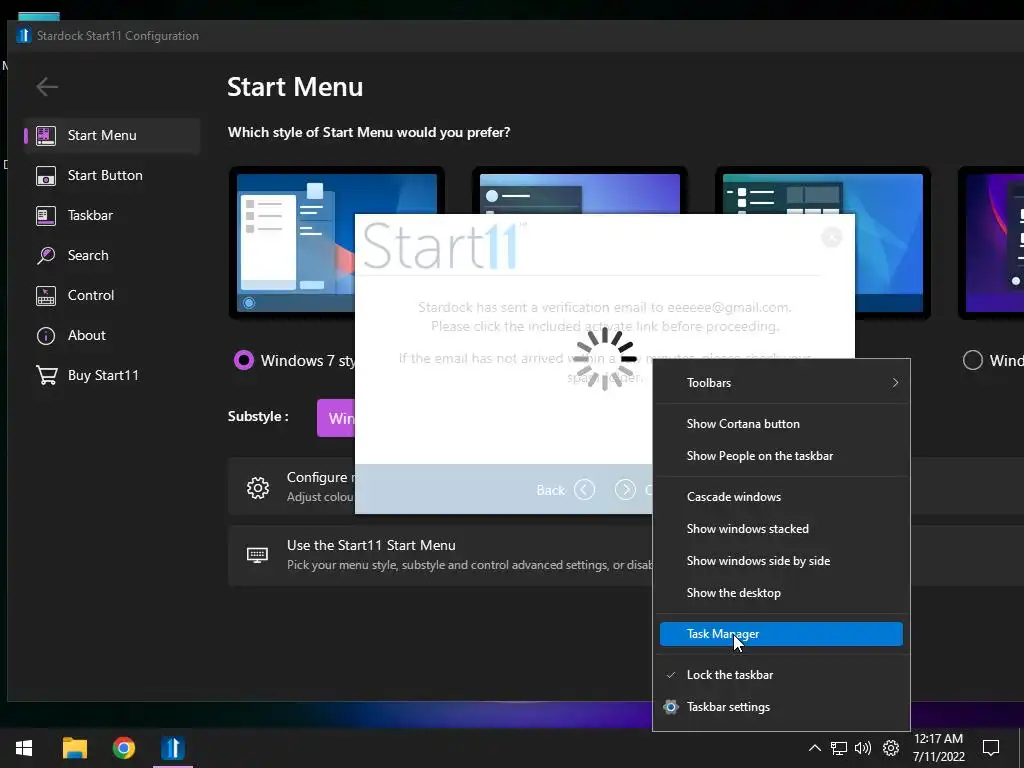
Task: Click the network tray icon
Action: pyautogui.click(x=839, y=748)
